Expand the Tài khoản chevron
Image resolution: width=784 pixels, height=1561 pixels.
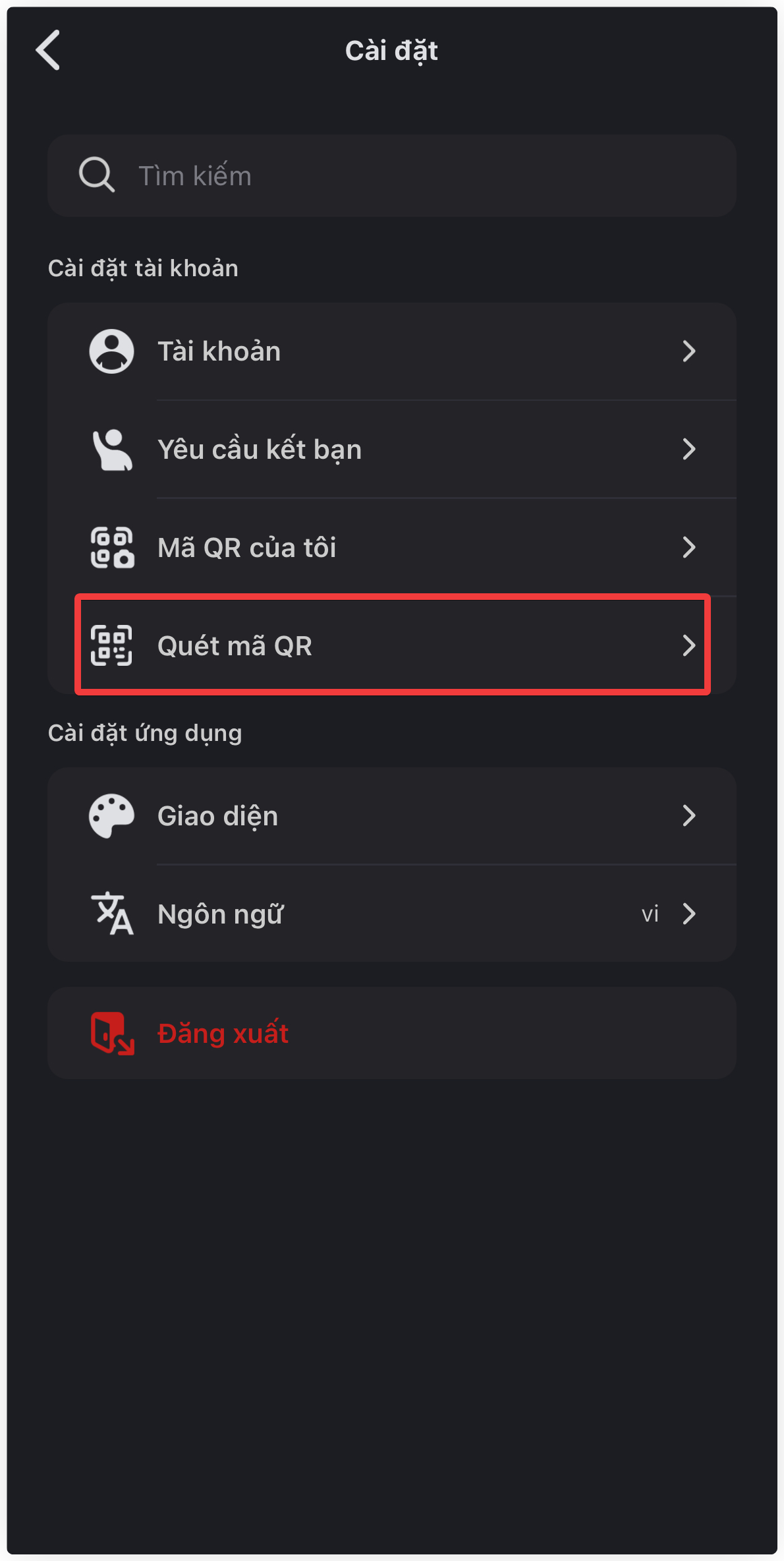[688, 351]
